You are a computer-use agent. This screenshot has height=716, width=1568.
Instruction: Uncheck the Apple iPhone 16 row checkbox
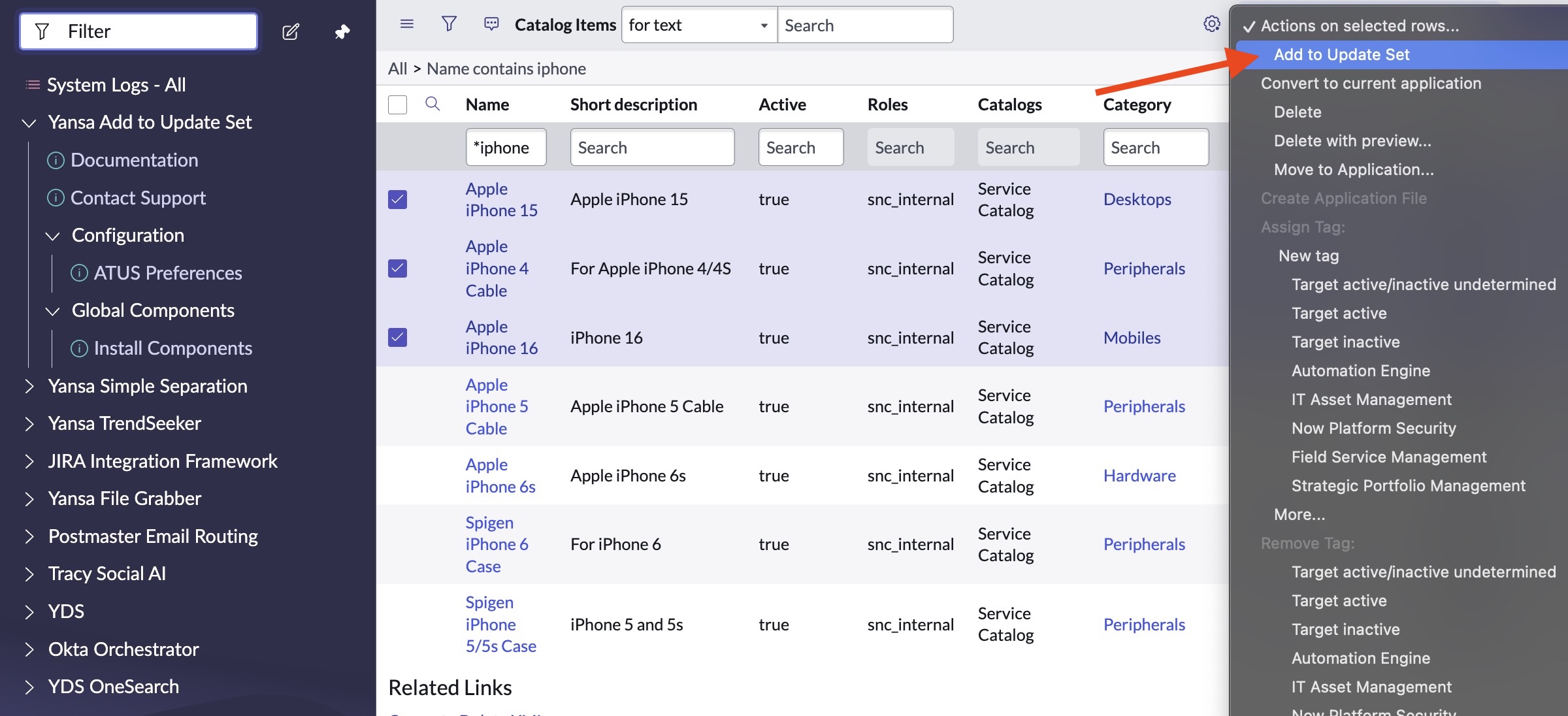click(x=397, y=337)
